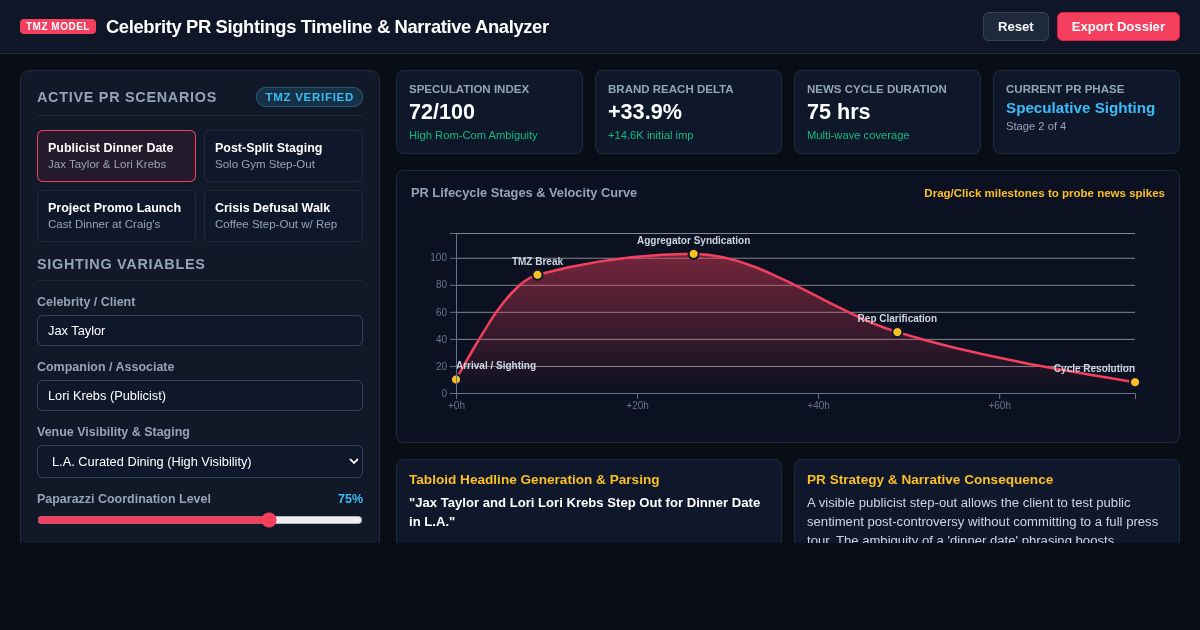Click the Multi-wave coverage text
This screenshot has width=1200, height=630.
pos(858,135)
